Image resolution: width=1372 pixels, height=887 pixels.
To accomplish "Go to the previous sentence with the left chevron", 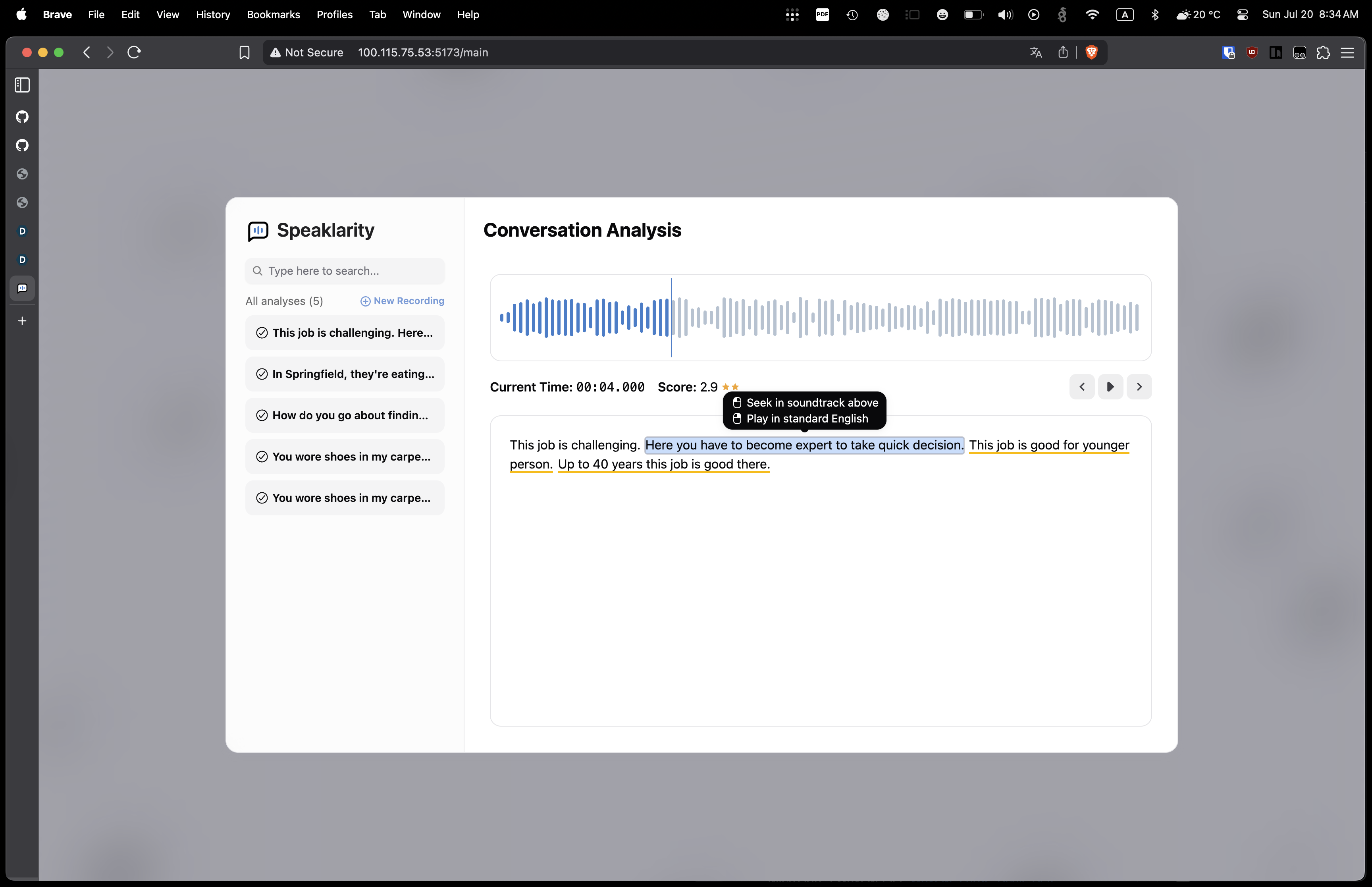I will 1082,386.
